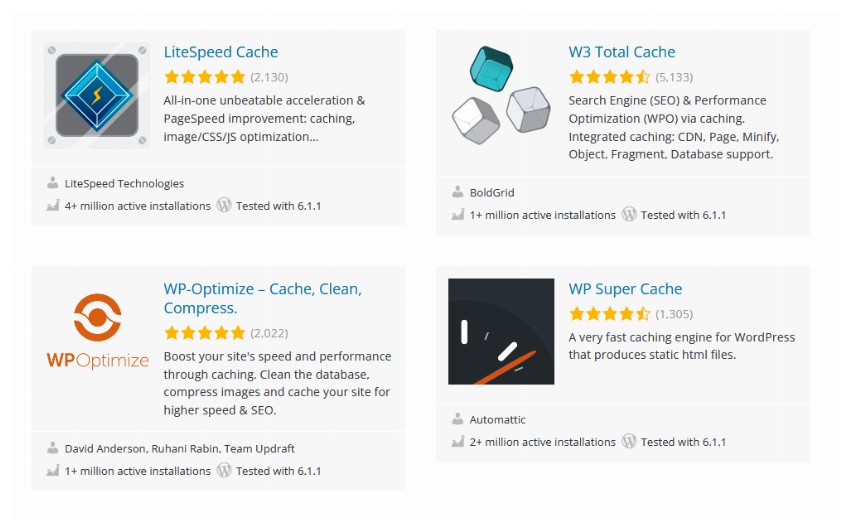Click the WordPress logo in WP-Optimize card footer
850x528 pixels.
pos(224,471)
